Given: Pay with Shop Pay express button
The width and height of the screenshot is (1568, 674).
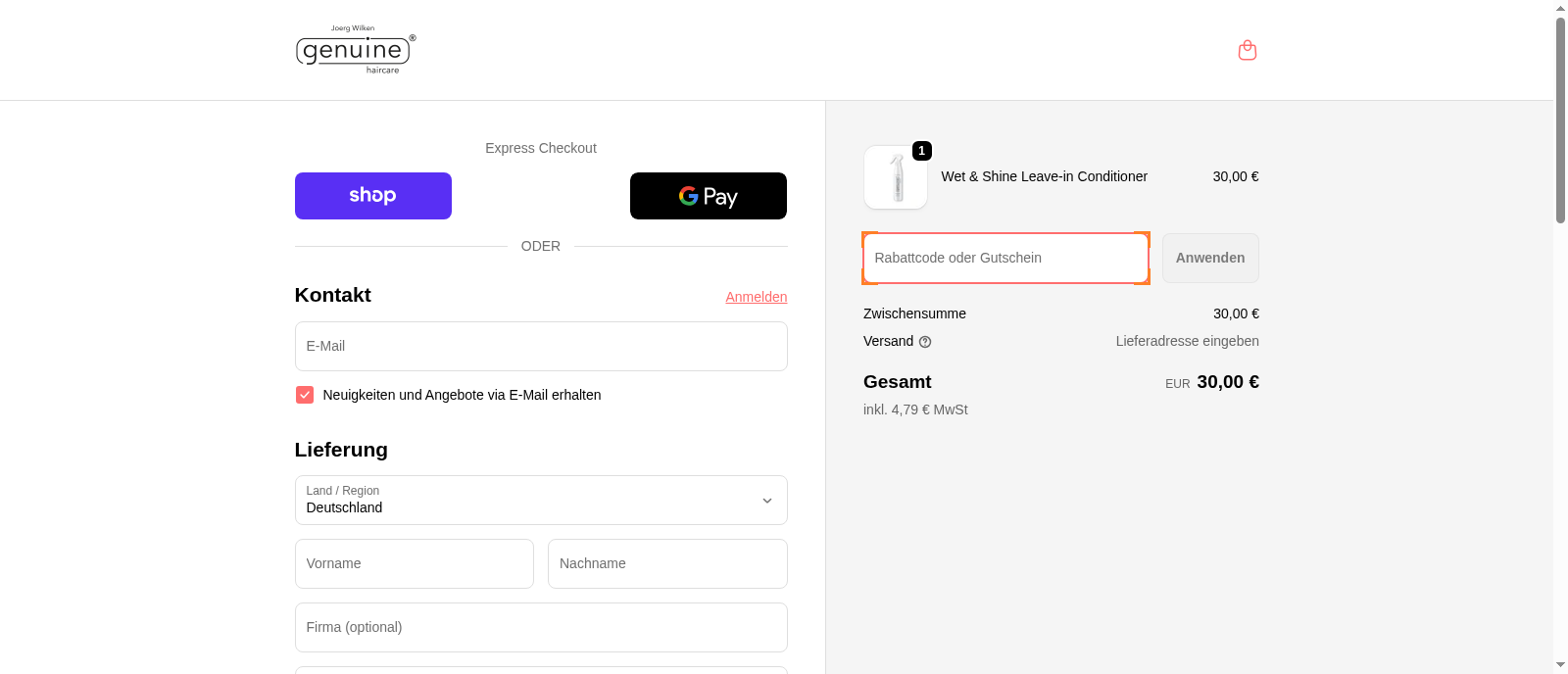Looking at the screenshot, I should (373, 196).
